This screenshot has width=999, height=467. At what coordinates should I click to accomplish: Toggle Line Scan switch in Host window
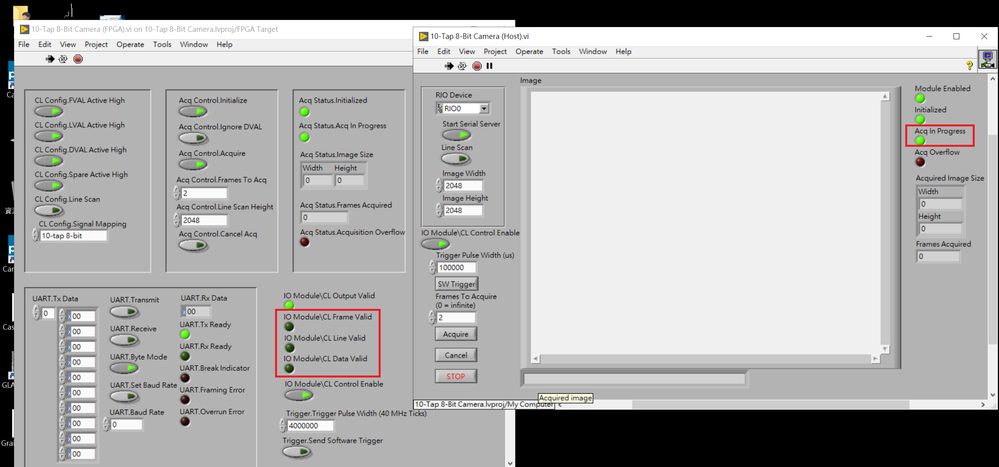456,159
